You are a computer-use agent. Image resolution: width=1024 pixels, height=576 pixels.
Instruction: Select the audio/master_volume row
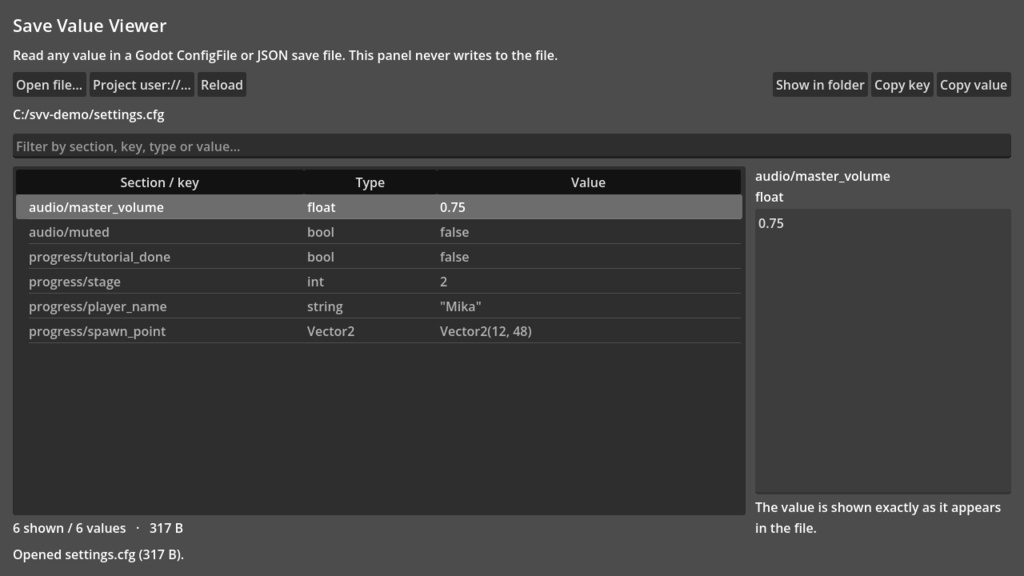[379, 207]
